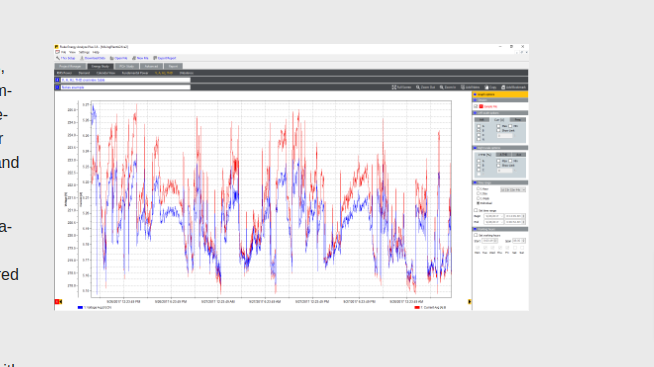Screen dimensions: 654x367
Task: Click the red Sample File color swatch
Action: point(481,106)
